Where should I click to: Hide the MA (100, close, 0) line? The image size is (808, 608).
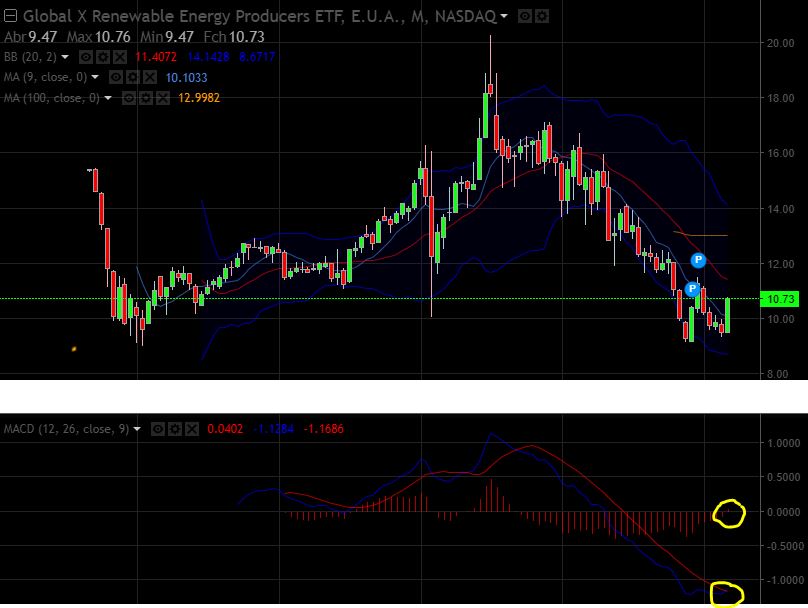click(x=129, y=98)
